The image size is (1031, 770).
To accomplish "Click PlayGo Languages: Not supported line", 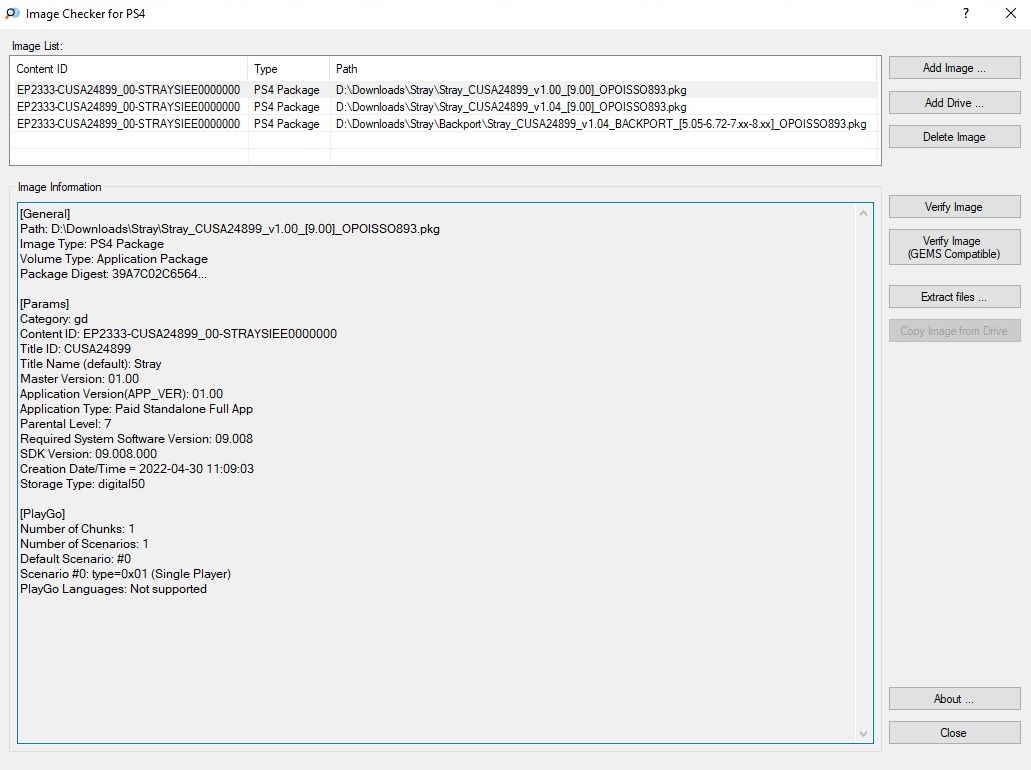I will tap(113, 589).
